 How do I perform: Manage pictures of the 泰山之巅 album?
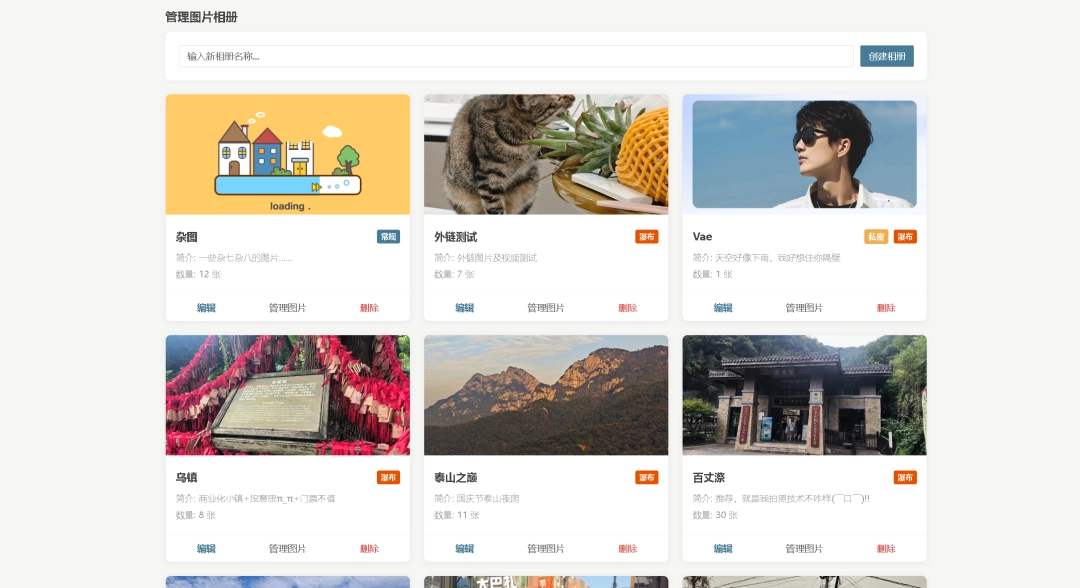[546, 549]
